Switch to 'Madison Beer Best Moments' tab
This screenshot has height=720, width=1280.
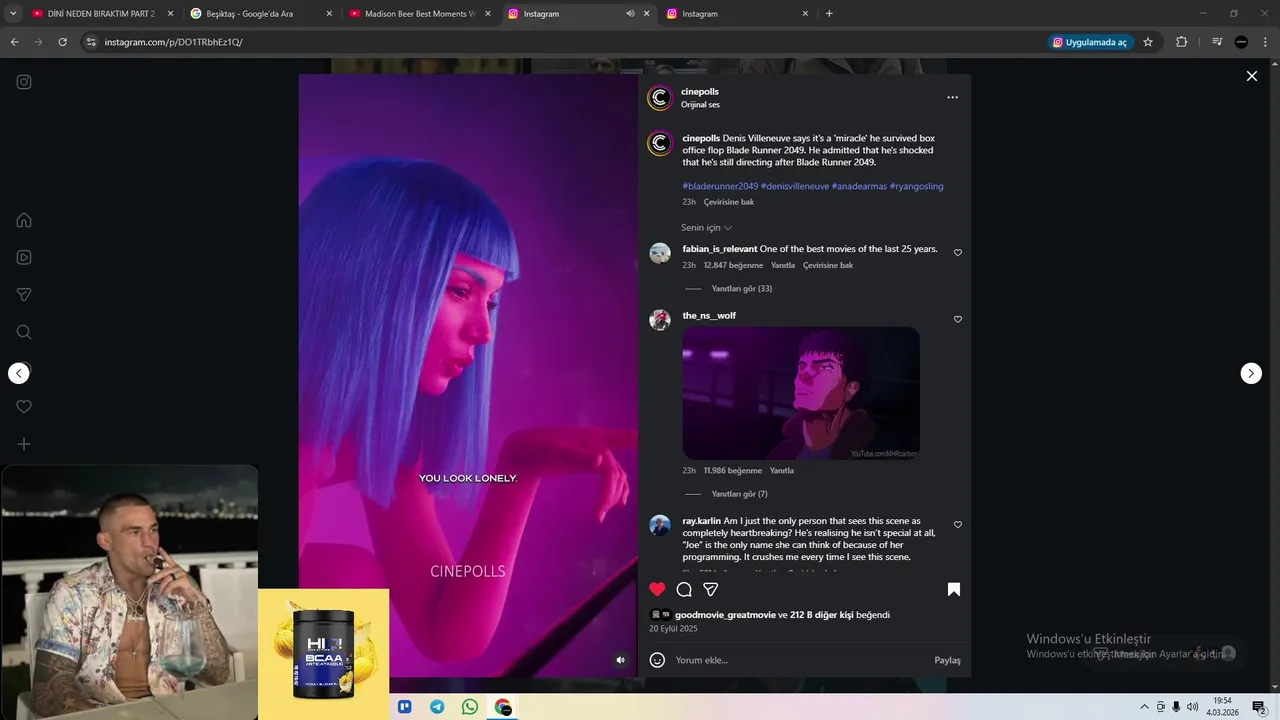tap(420, 14)
